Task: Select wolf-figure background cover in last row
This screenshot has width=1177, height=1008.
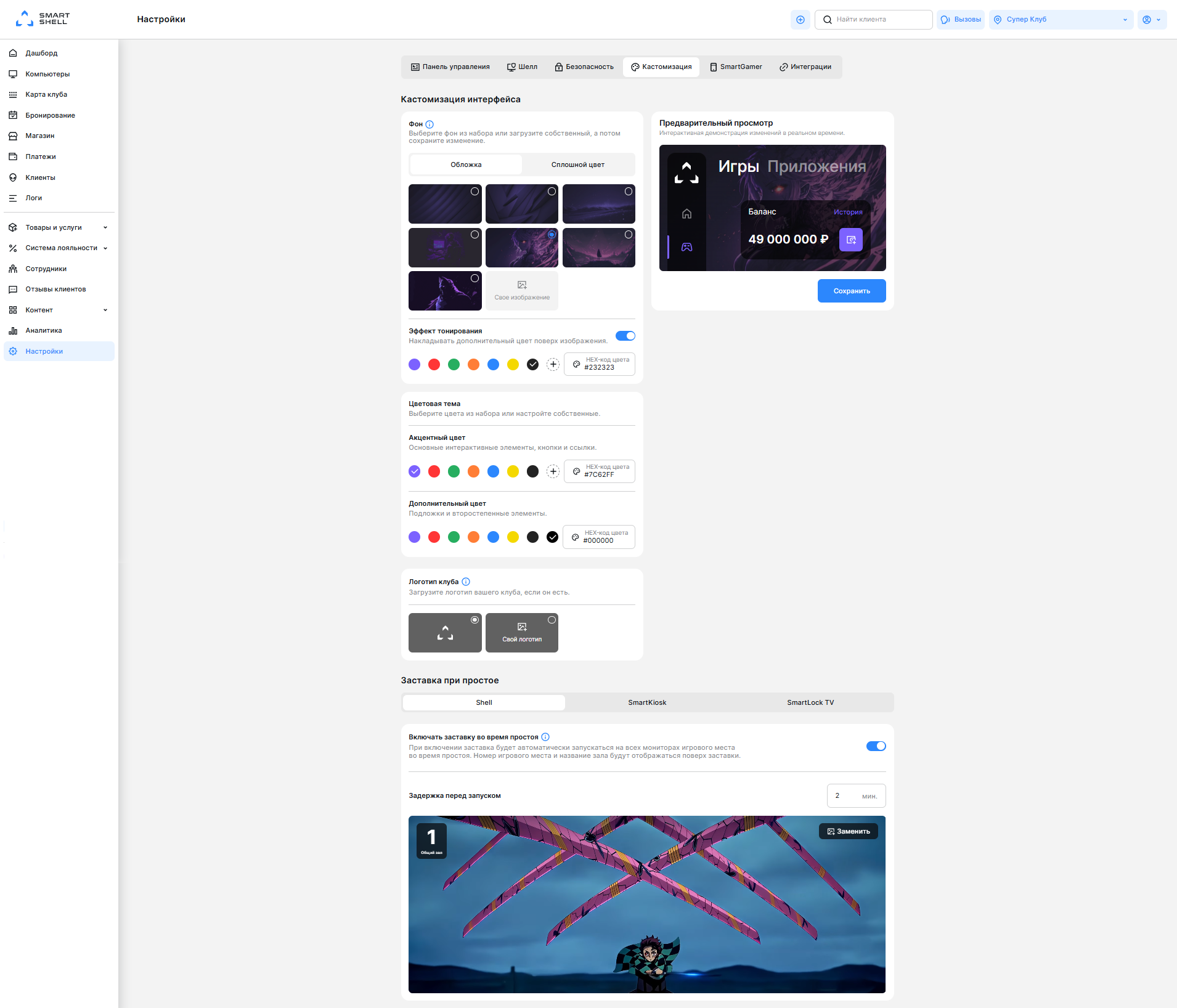Action: [x=445, y=291]
